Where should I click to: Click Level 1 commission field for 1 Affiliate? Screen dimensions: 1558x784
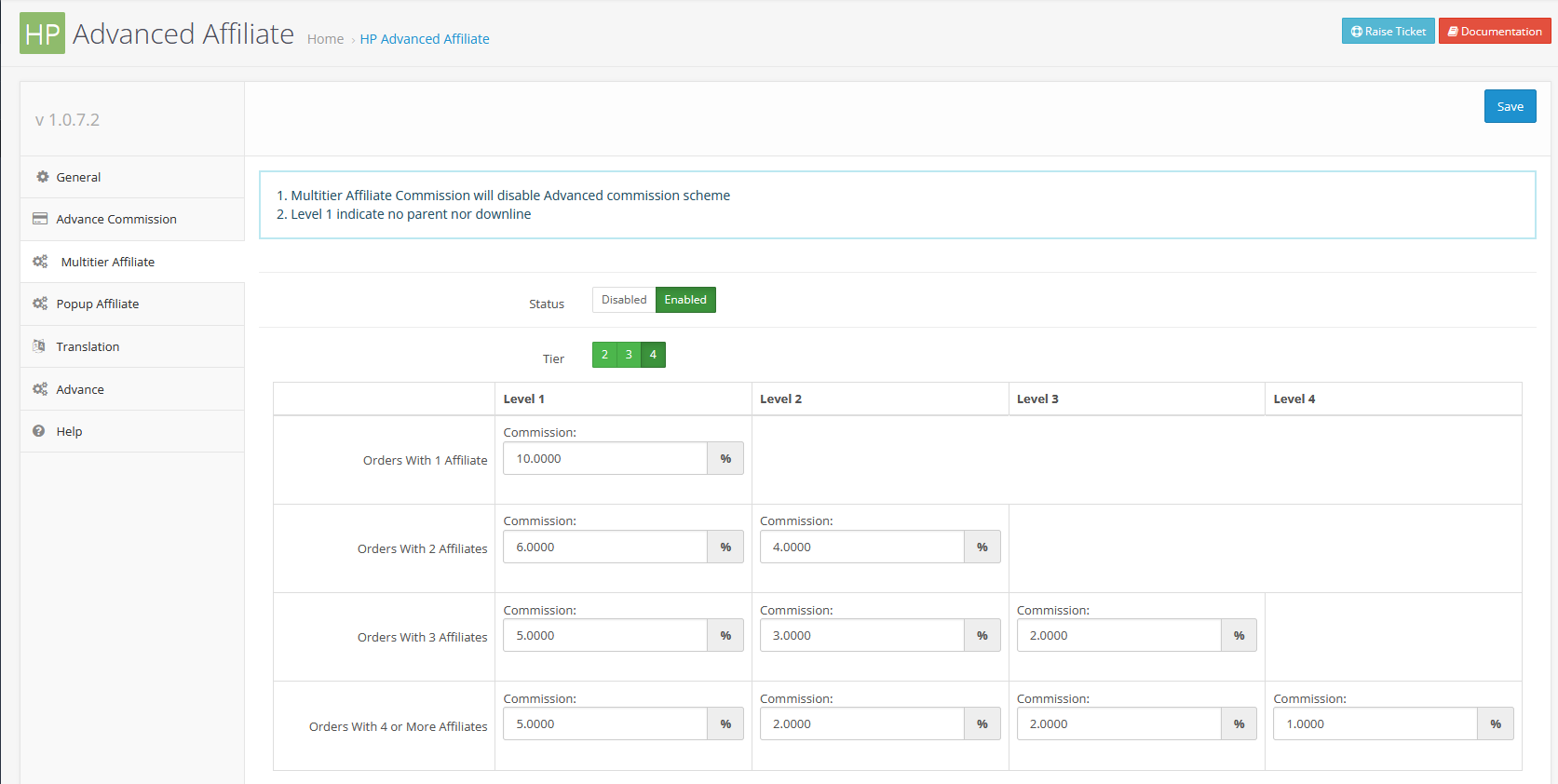point(604,458)
